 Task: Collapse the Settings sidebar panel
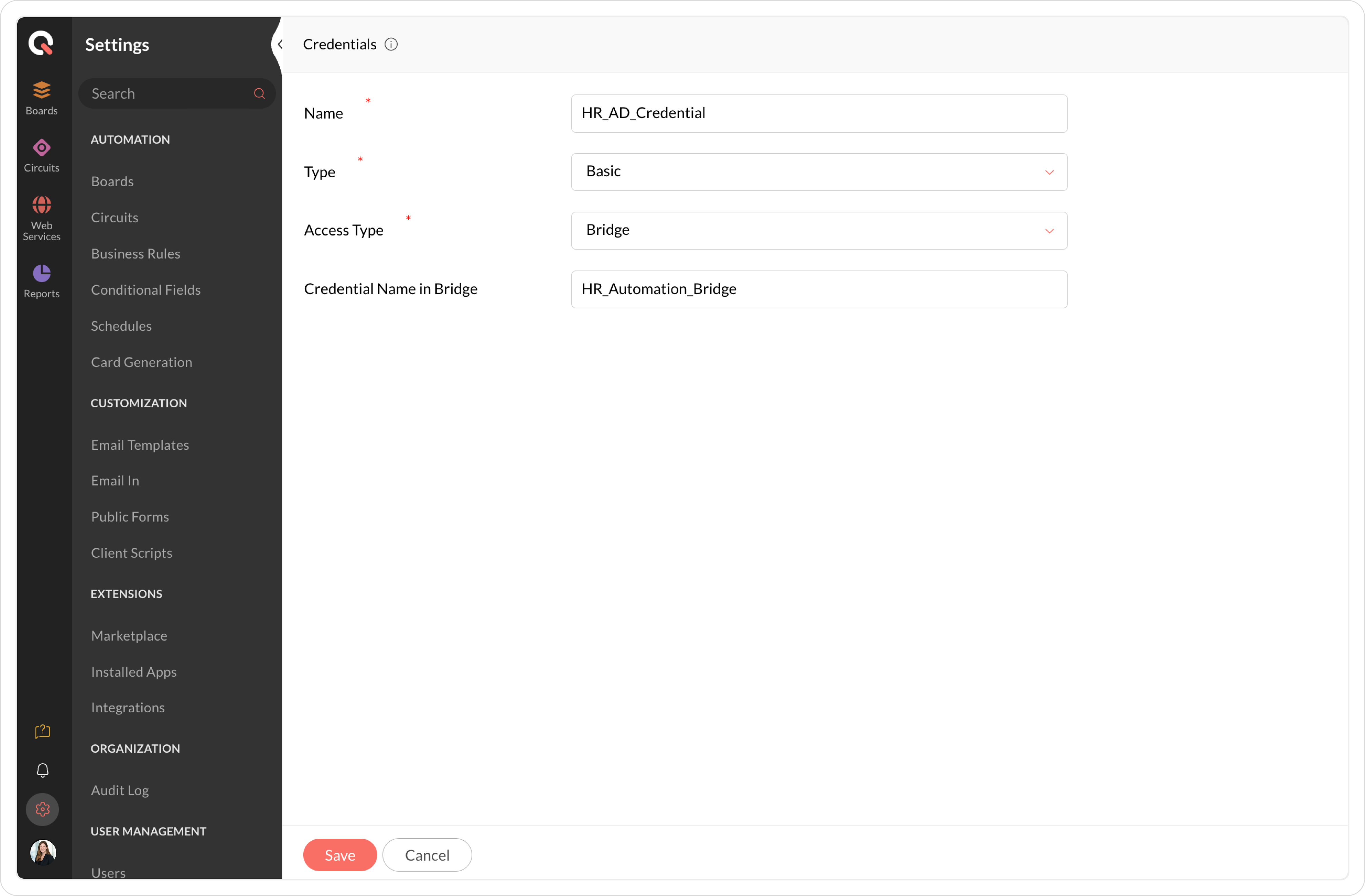coord(279,44)
